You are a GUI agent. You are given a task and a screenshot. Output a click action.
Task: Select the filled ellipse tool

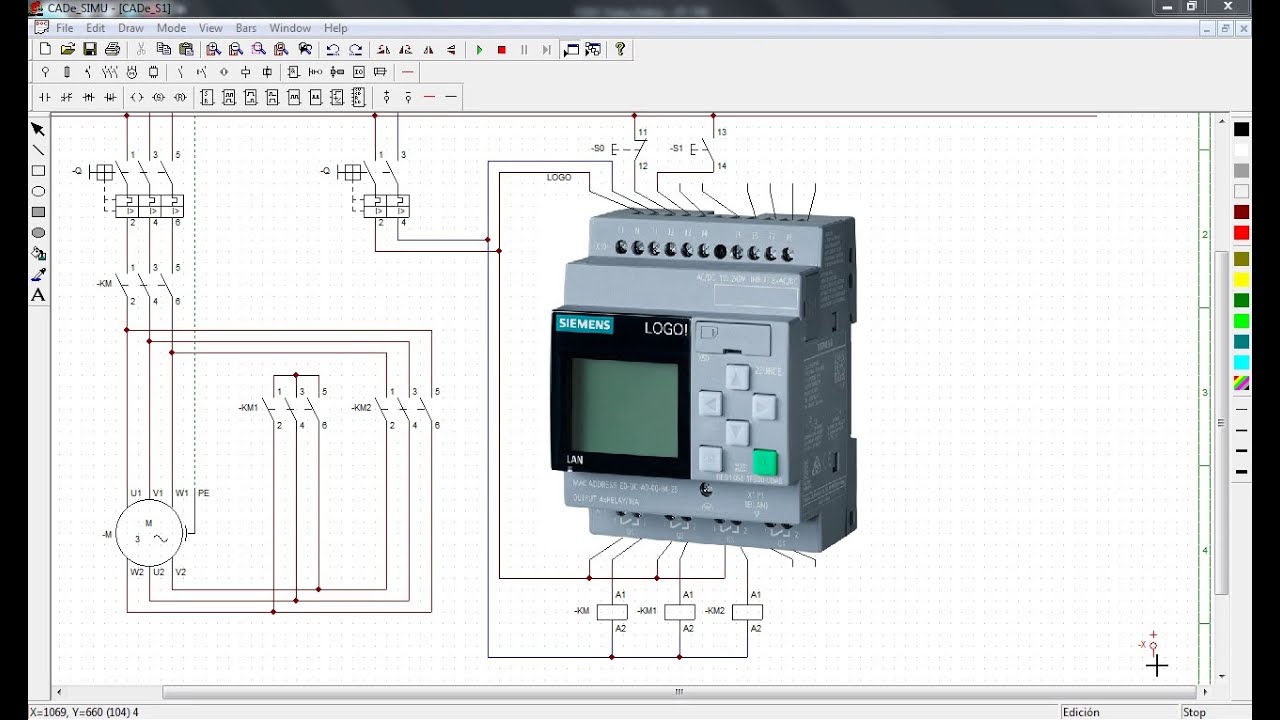38,233
